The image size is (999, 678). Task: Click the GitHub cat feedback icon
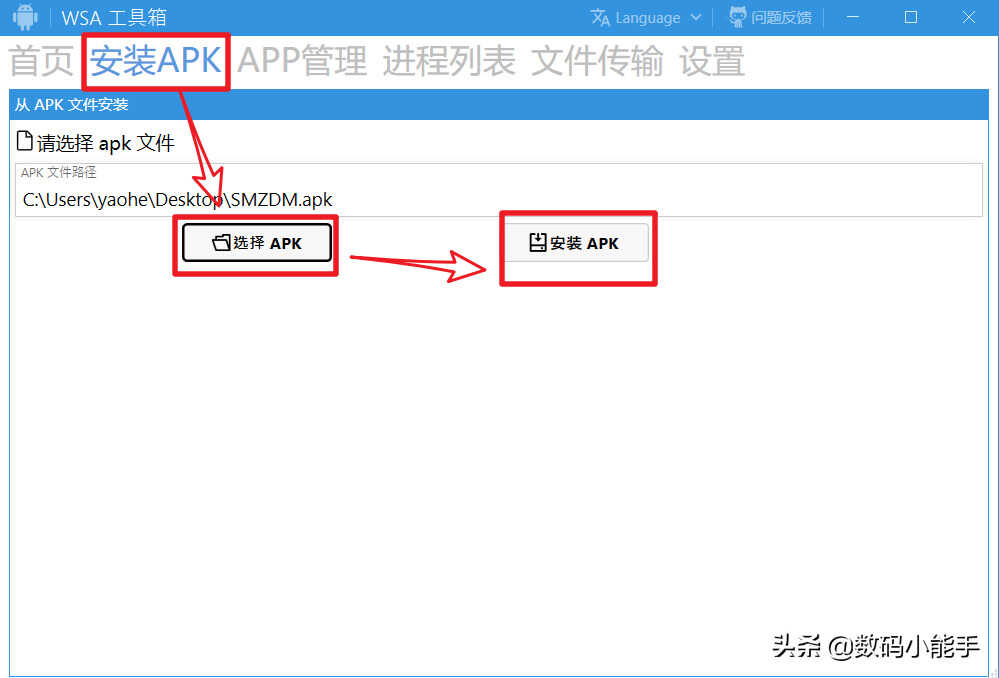pyautogui.click(x=738, y=17)
